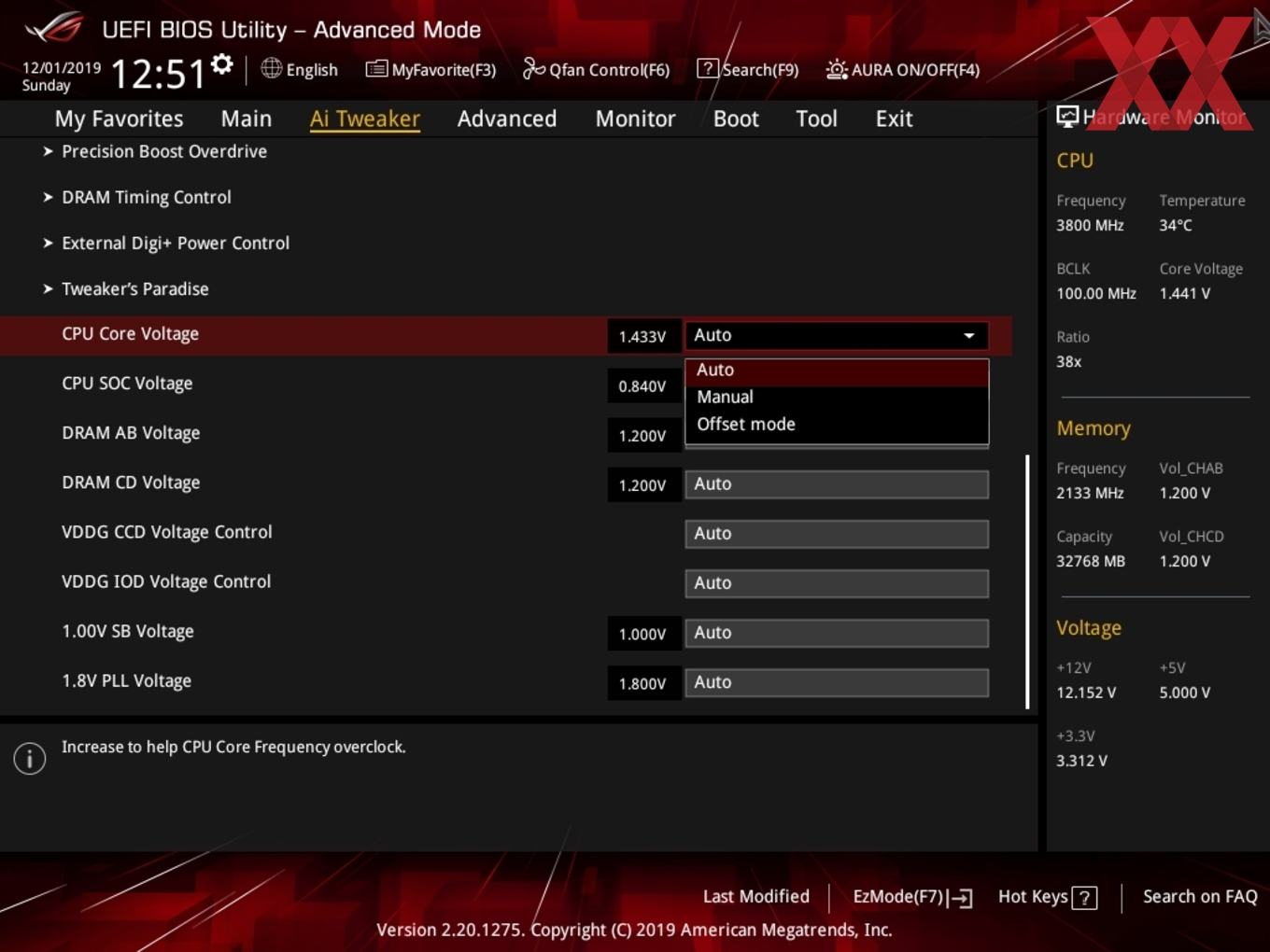Open the My Favorites tab
The image size is (1270, 952).
pos(119,119)
